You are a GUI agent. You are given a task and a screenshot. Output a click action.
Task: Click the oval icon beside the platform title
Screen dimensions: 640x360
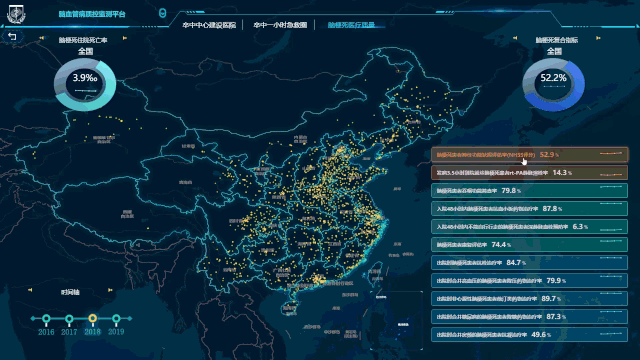tap(162, 13)
